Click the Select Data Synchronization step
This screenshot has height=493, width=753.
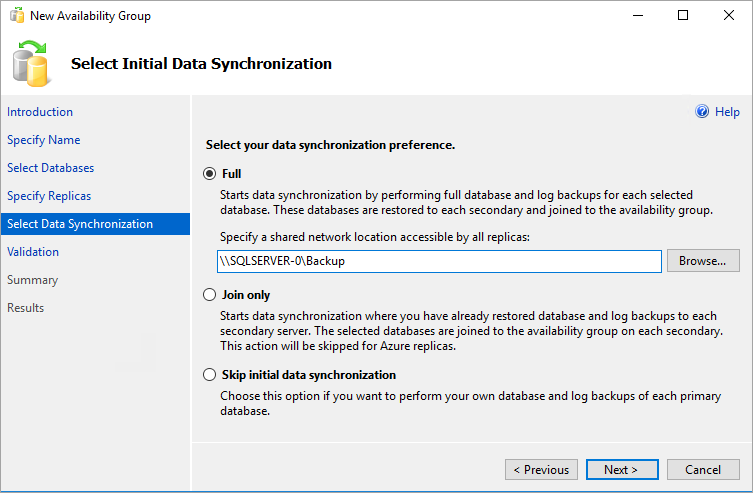coord(80,224)
